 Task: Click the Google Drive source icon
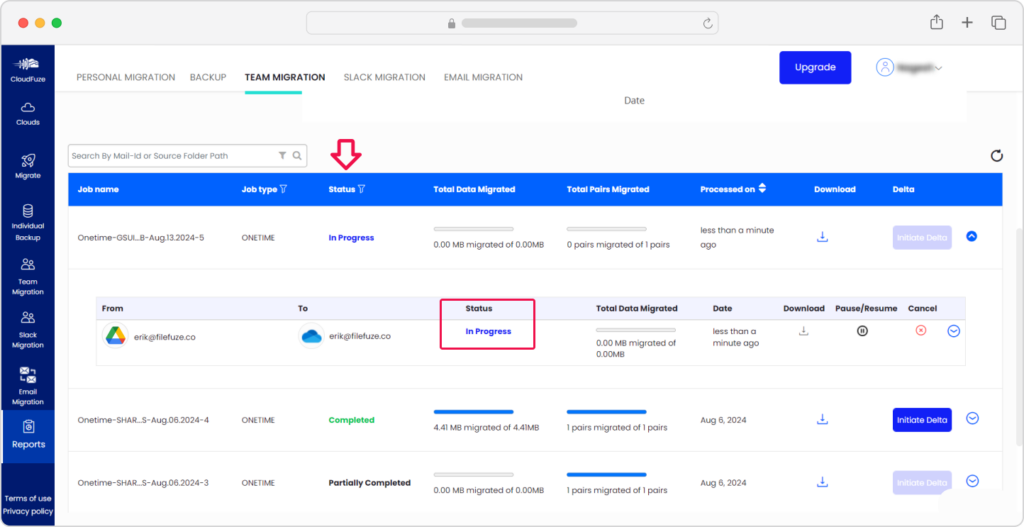(115, 336)
